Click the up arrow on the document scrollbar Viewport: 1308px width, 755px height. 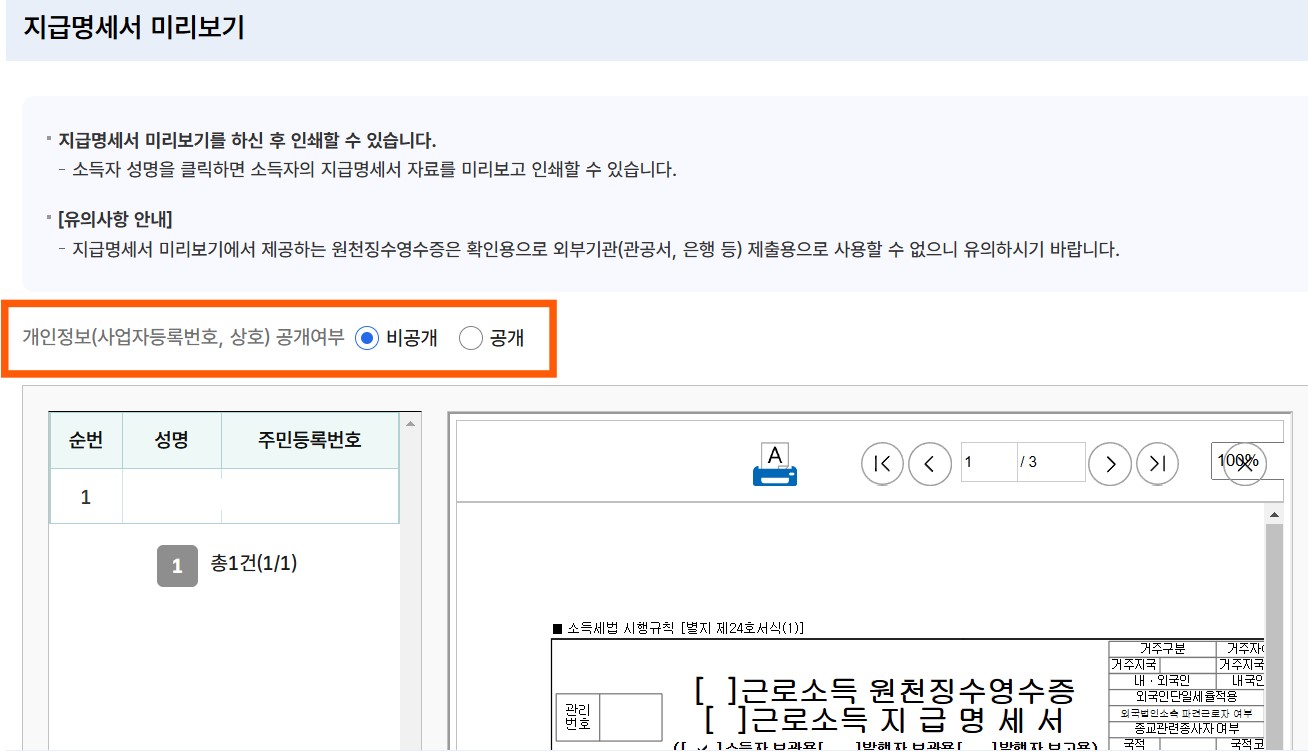click(1274, 513)
